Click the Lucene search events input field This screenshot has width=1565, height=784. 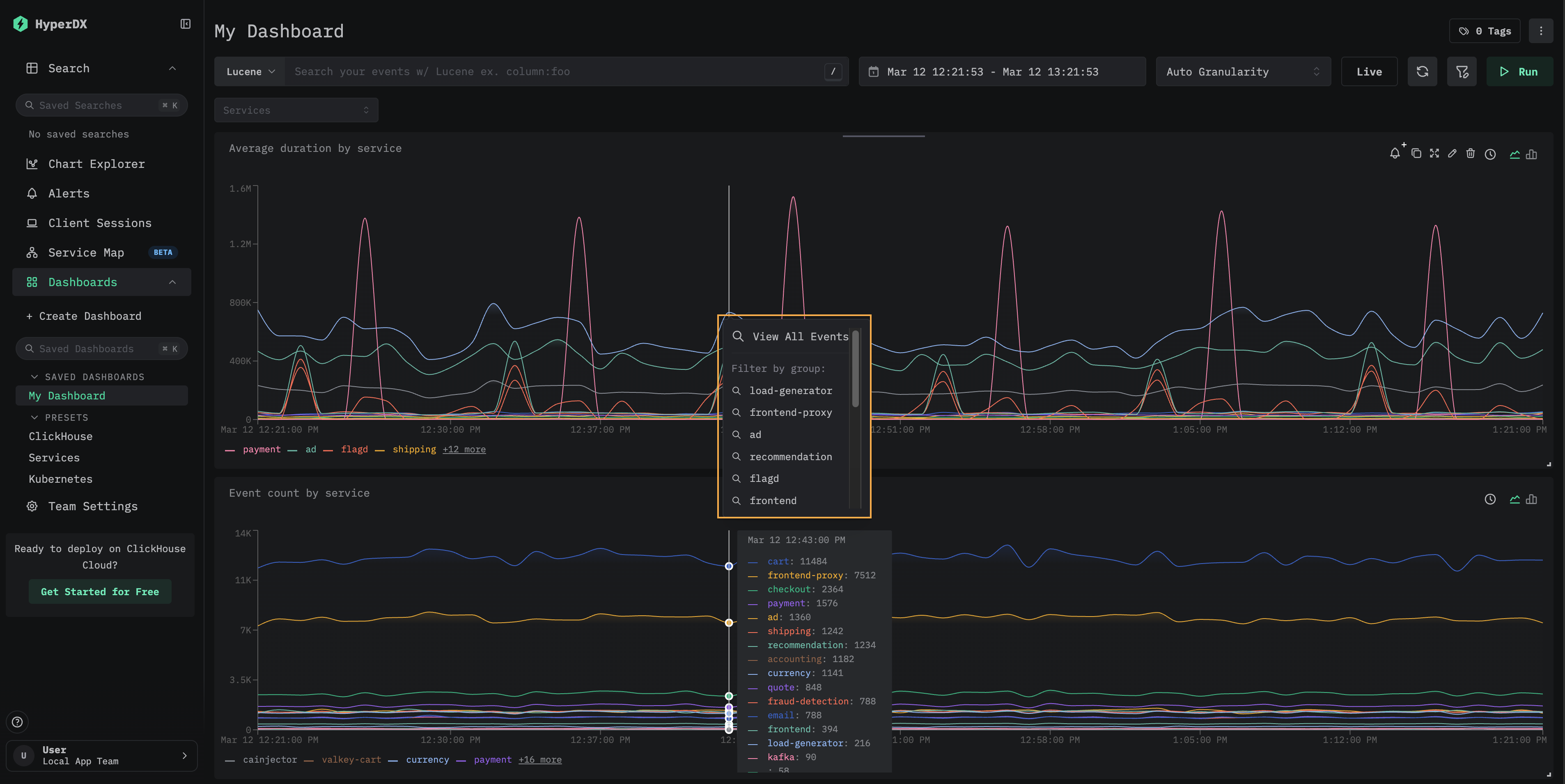point(553,72)
